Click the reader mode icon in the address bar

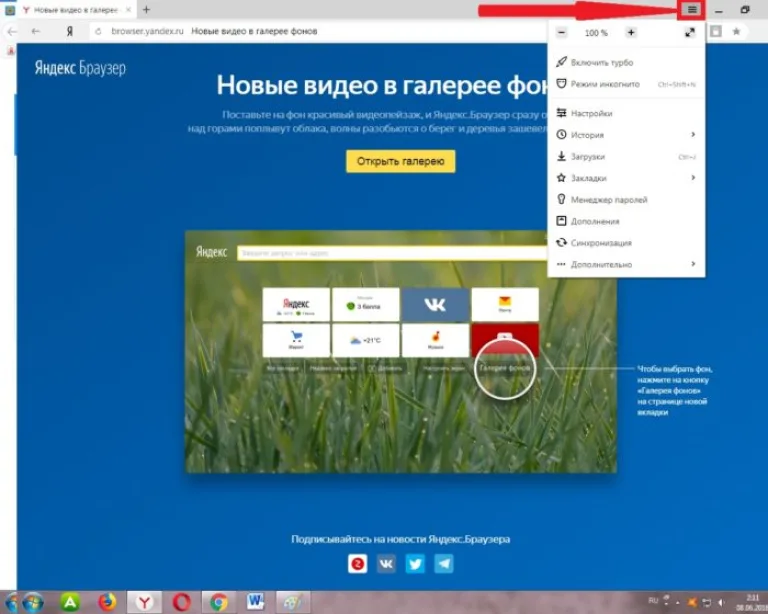tap(716, 32)
